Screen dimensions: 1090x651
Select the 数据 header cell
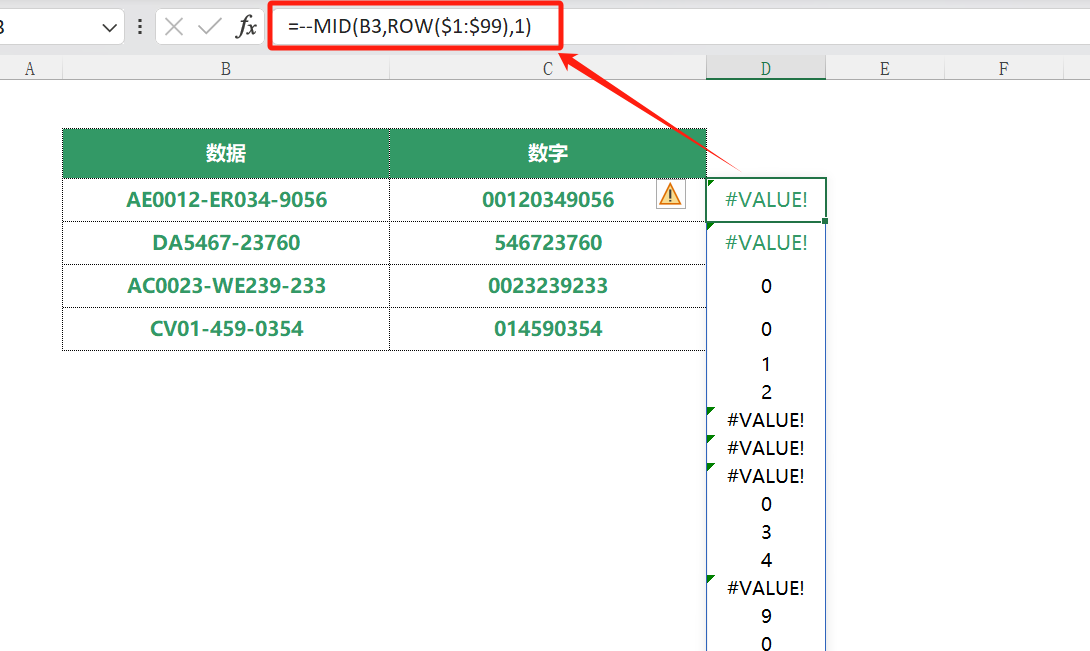[226, 153]
